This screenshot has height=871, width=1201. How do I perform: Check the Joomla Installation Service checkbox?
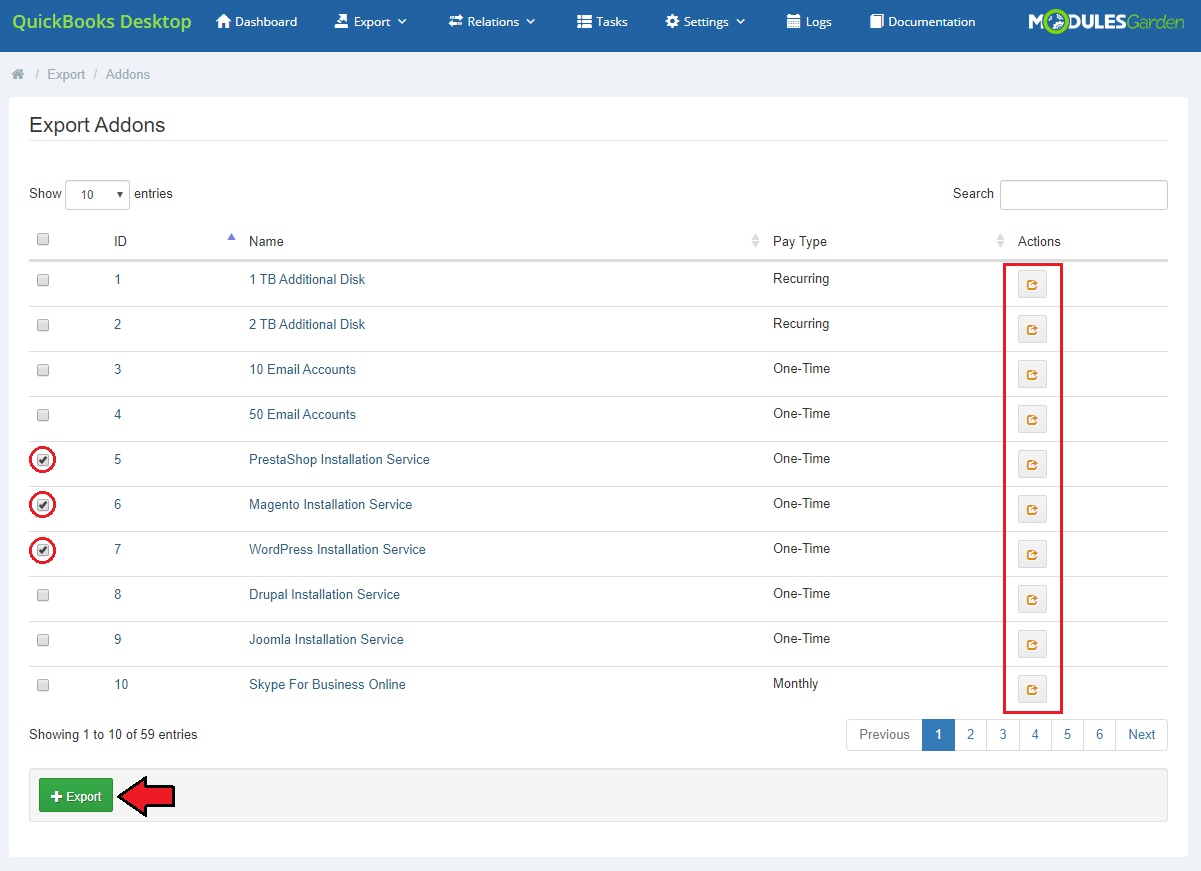coord(43,640)
